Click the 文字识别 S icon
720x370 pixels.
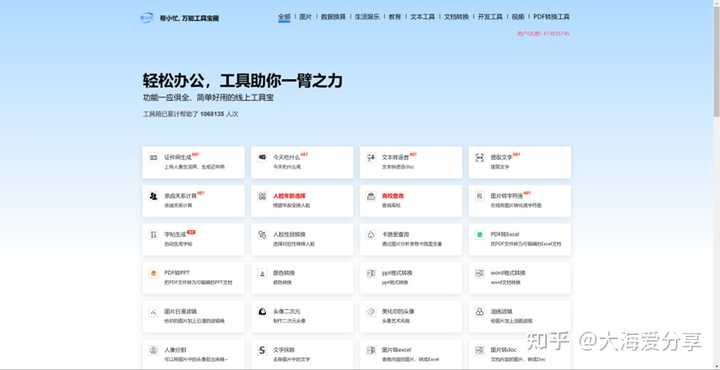pos(262,350)
